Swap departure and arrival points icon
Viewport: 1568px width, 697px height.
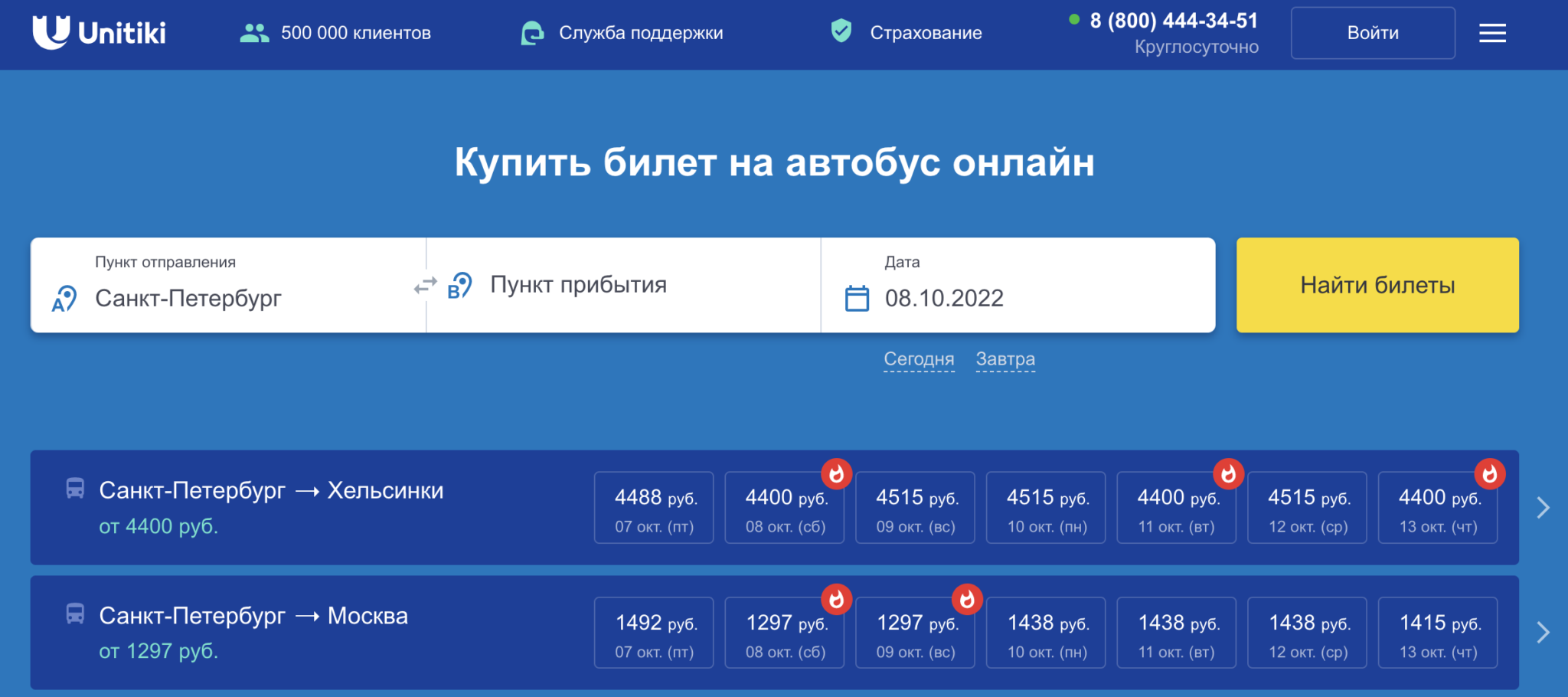point(425,286)
